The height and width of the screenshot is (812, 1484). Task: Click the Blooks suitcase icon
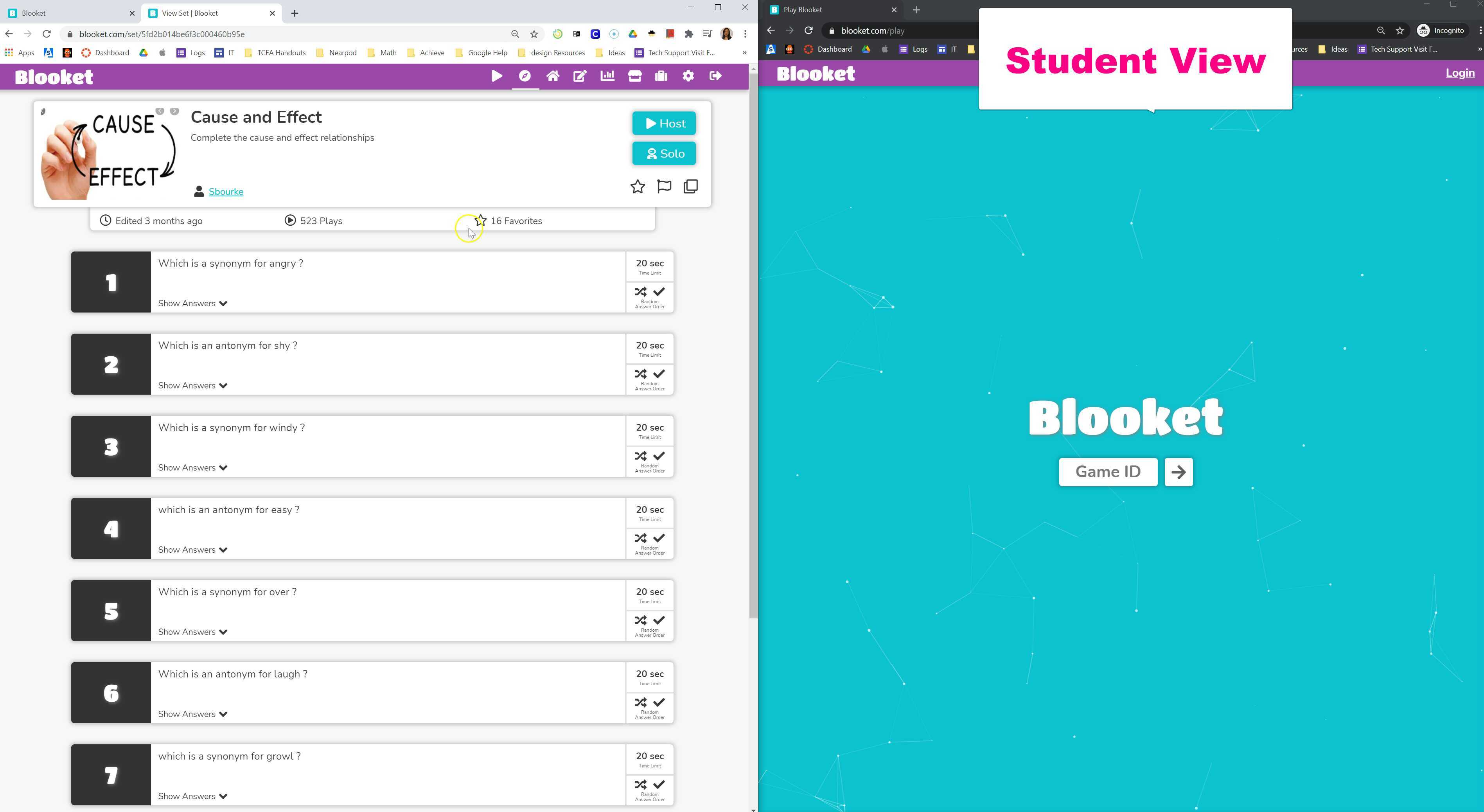(661, 76)
